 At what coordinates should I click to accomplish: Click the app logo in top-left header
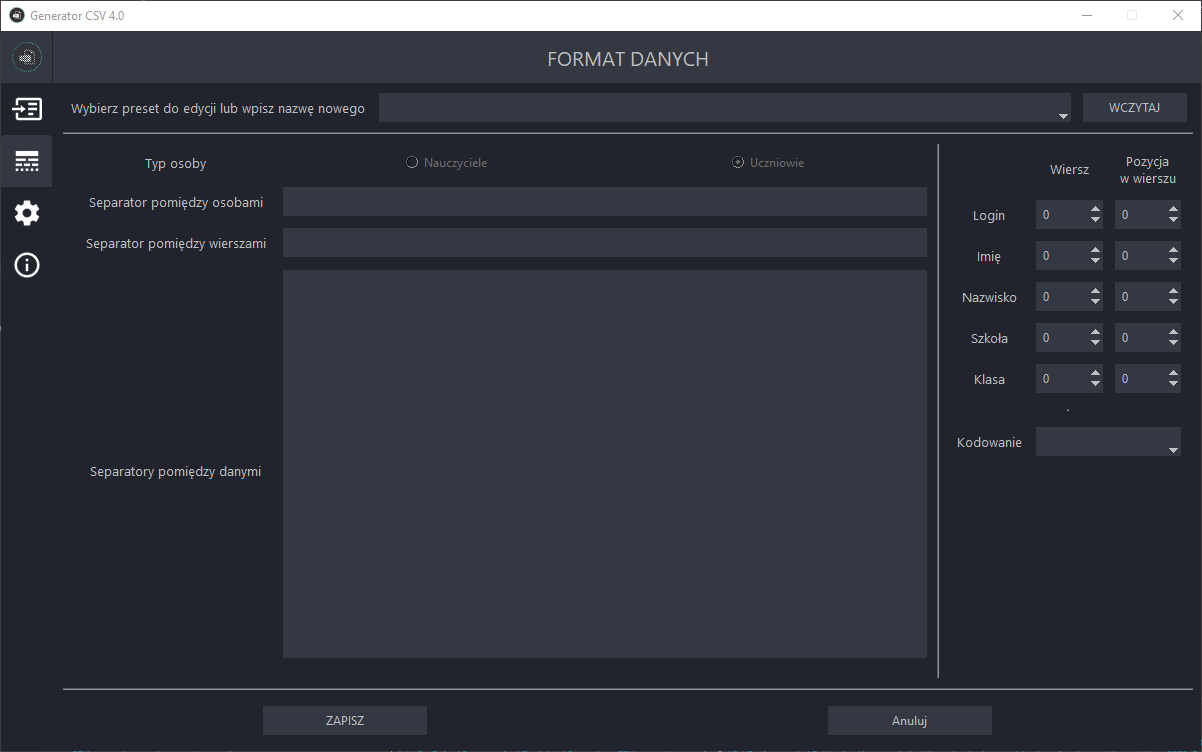27,58
